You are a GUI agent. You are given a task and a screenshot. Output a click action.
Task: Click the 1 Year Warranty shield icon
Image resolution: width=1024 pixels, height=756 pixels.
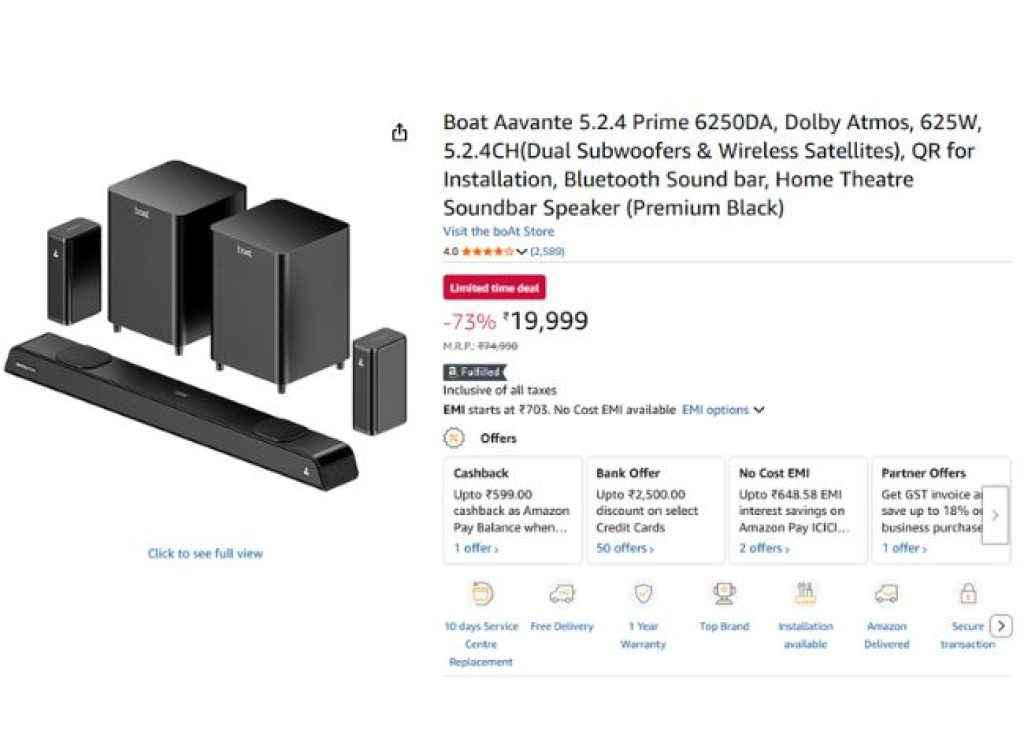tap(643, 594)
